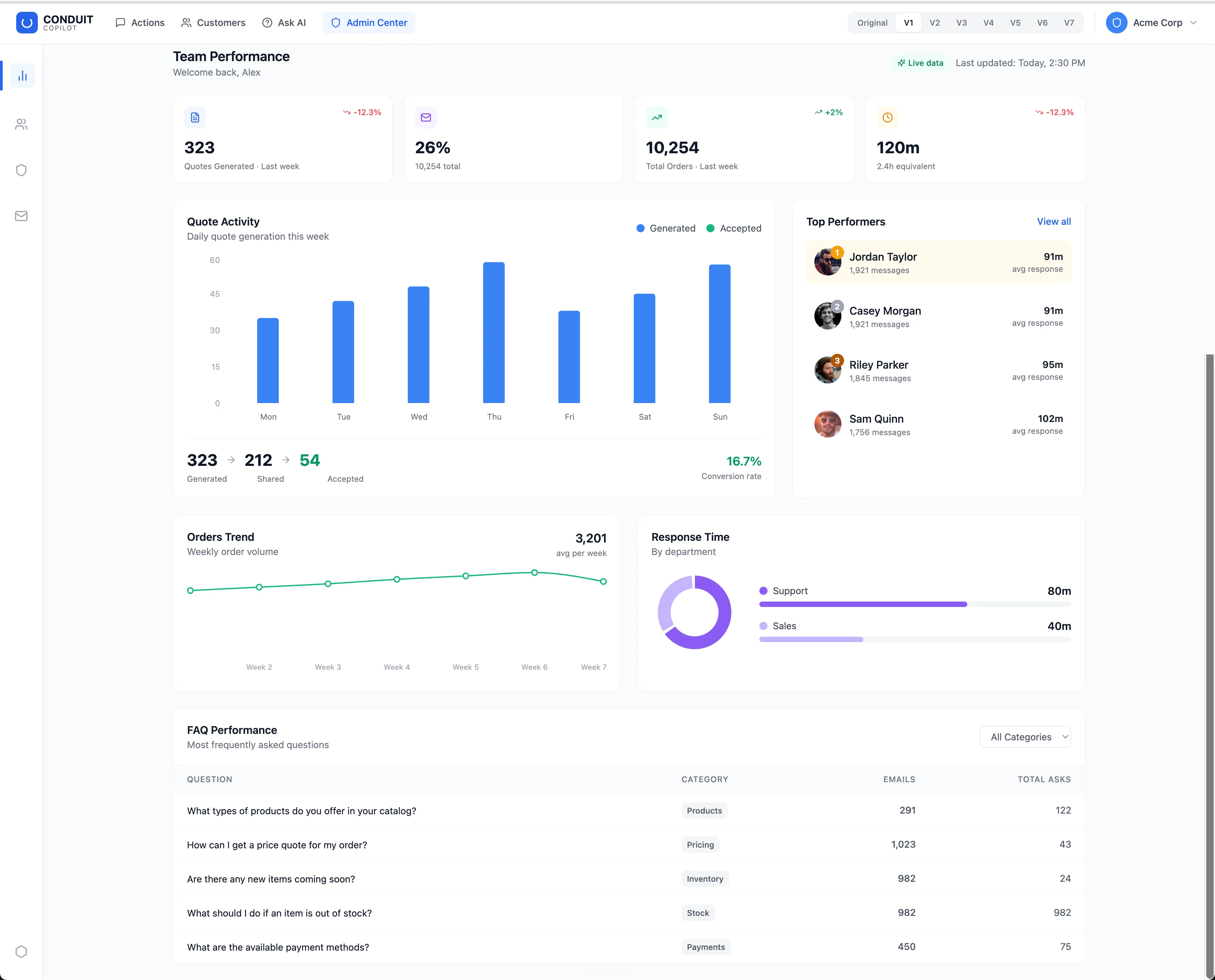Click the Inventory category tag
This screenshot has width=1215, height=980.
point(705,879)
